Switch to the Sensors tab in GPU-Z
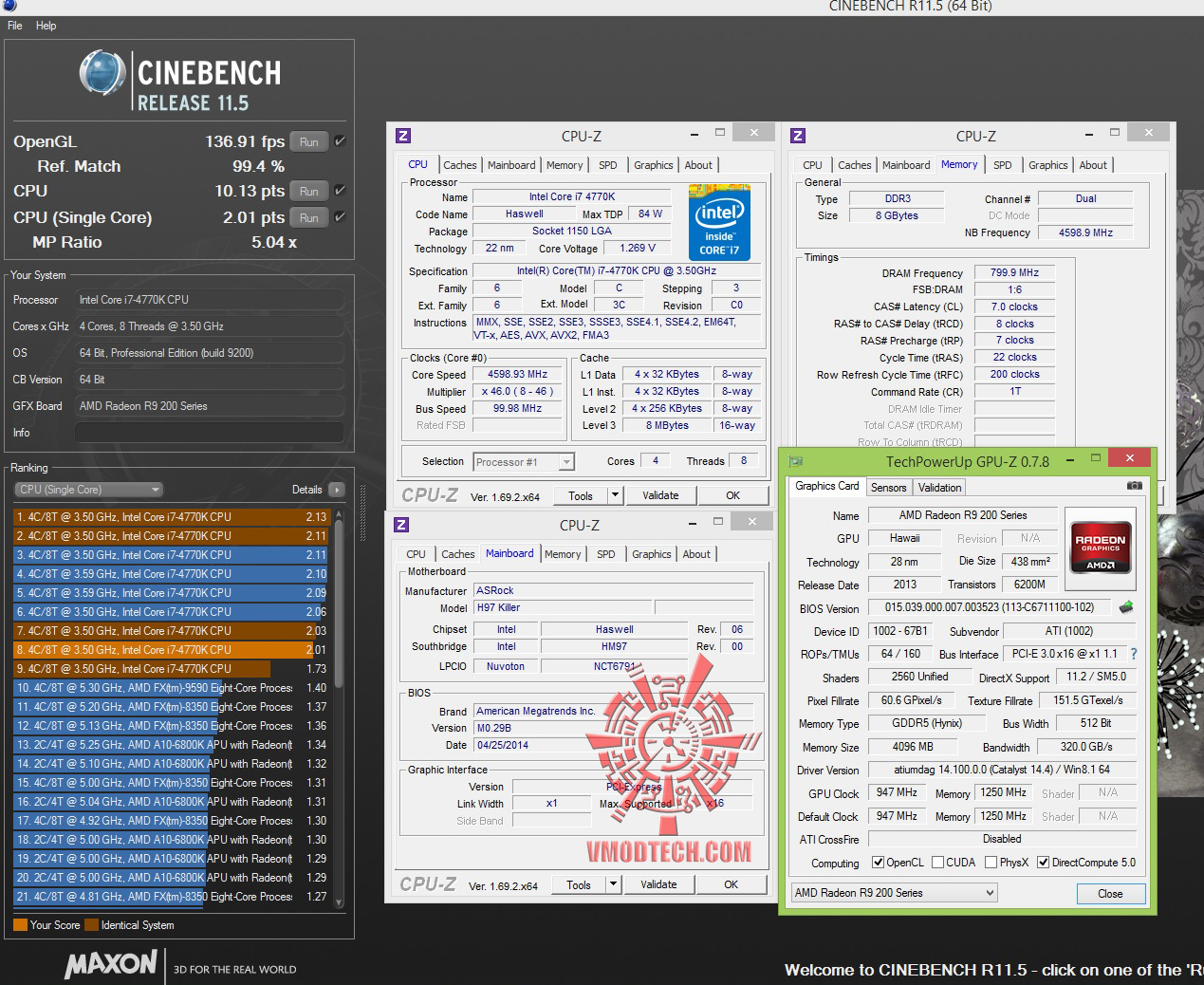 (888, 487)
